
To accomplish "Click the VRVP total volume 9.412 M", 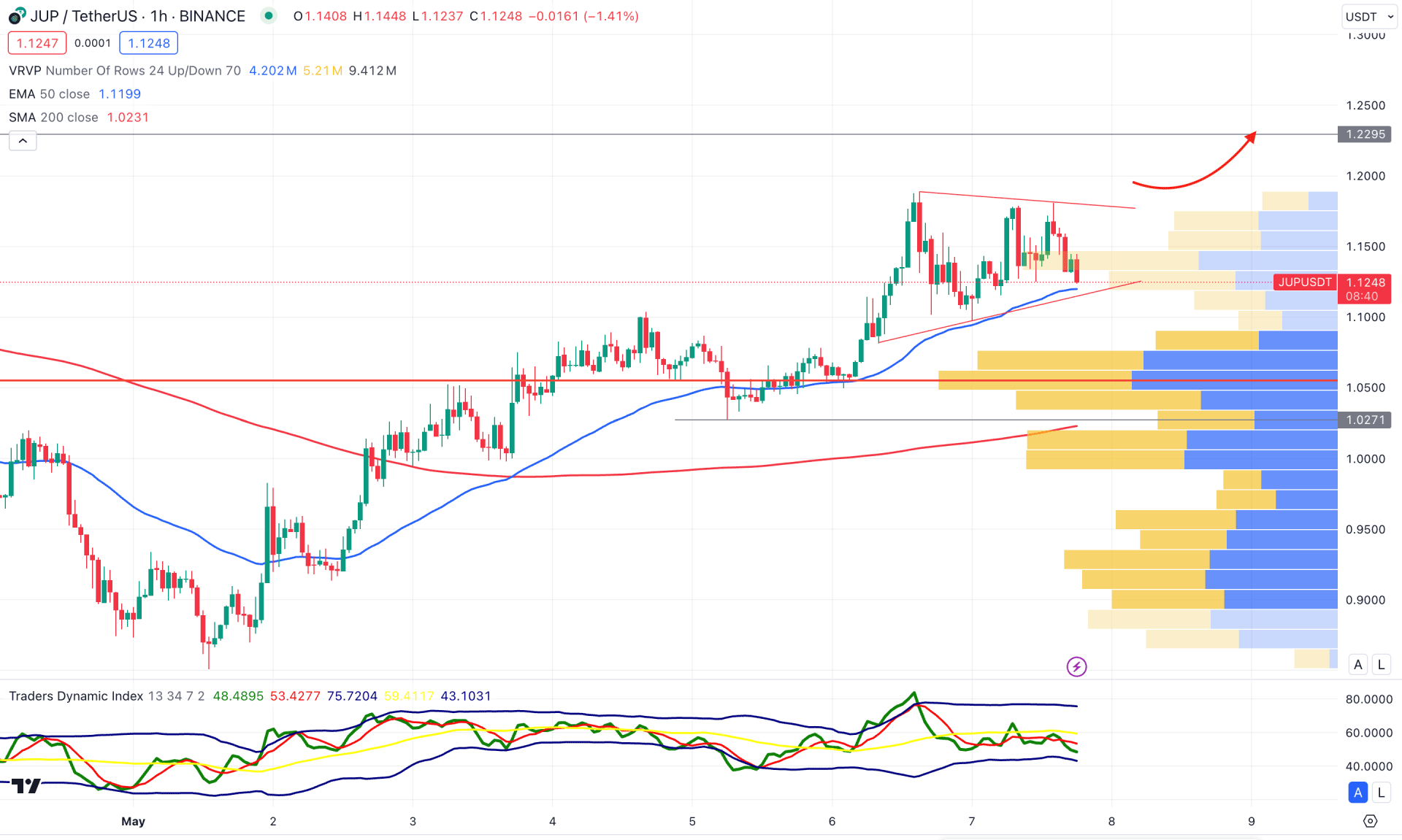I will point(372,71).
